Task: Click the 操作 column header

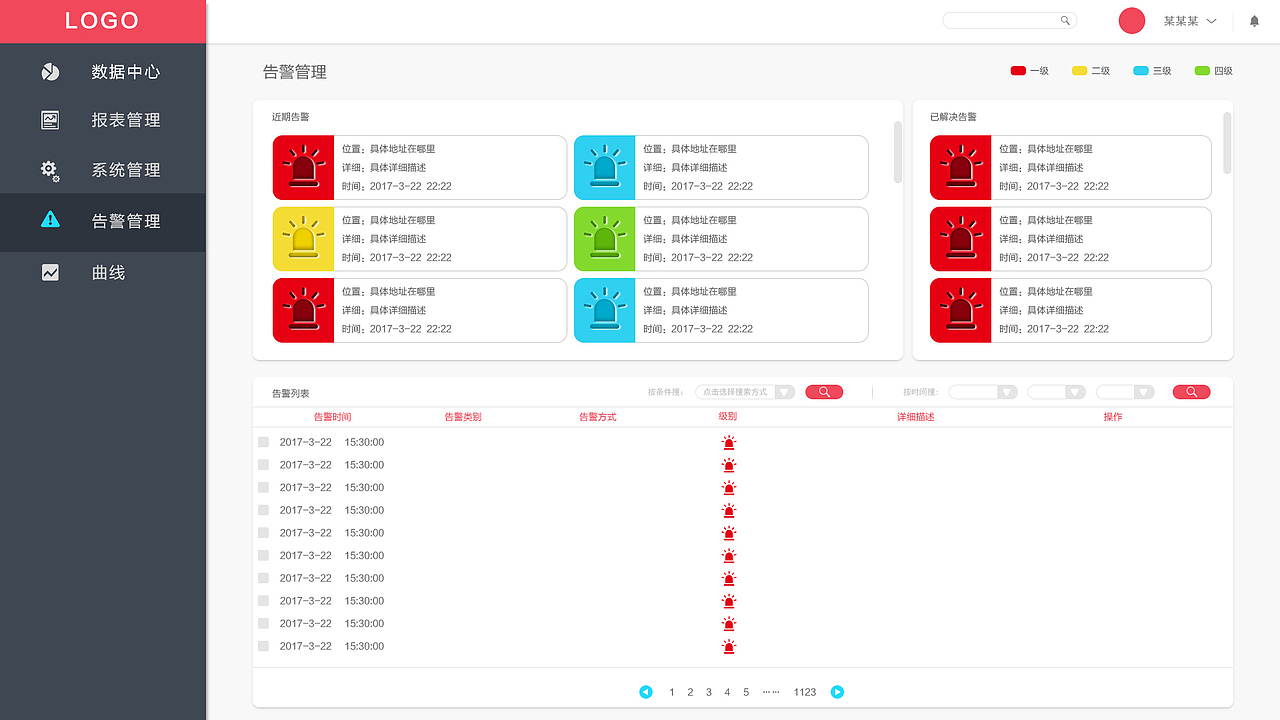Action: coord(1113,417)
